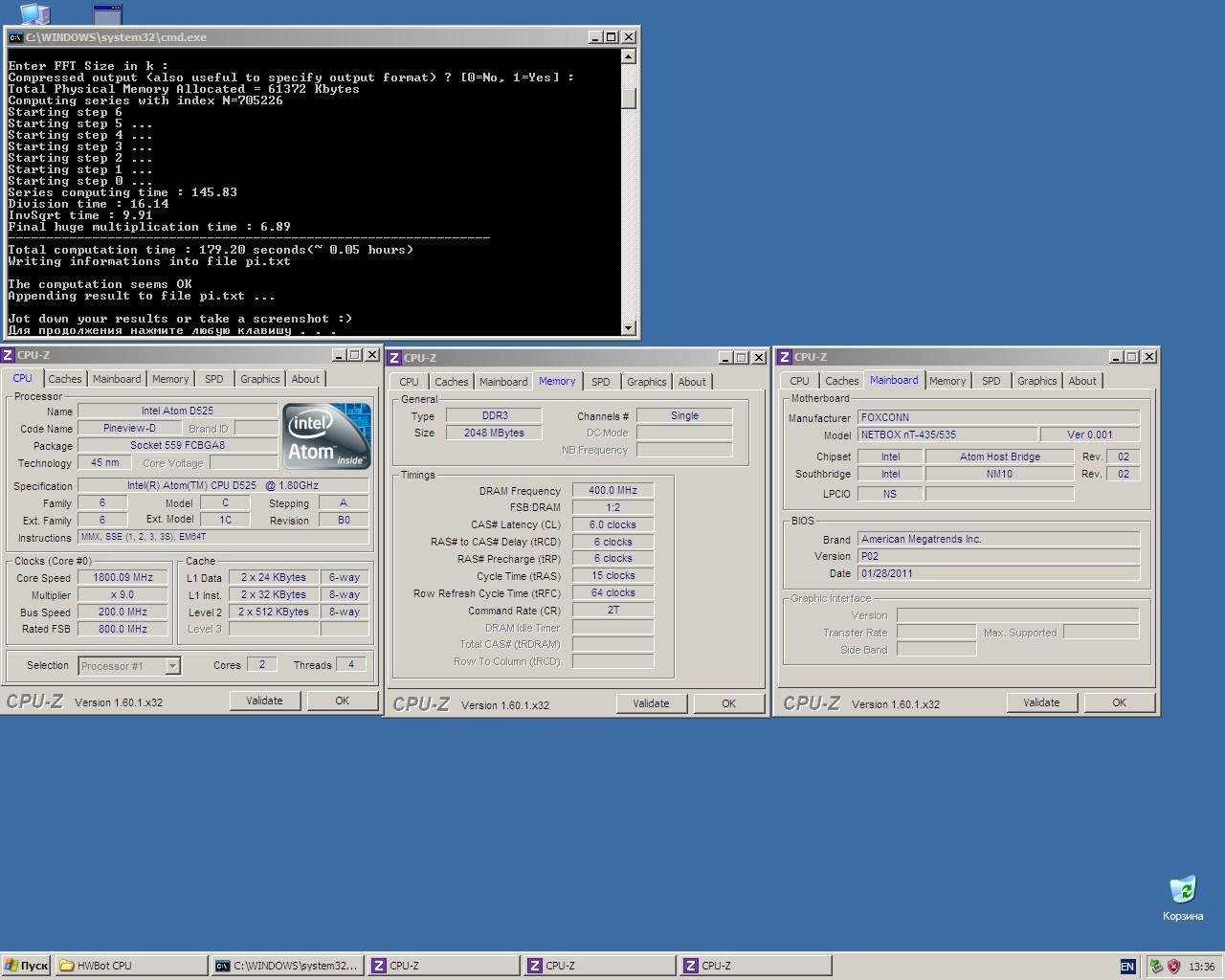Open Memory tab in CPU window
Screen dimensions: 1225x980
[170, 379]
